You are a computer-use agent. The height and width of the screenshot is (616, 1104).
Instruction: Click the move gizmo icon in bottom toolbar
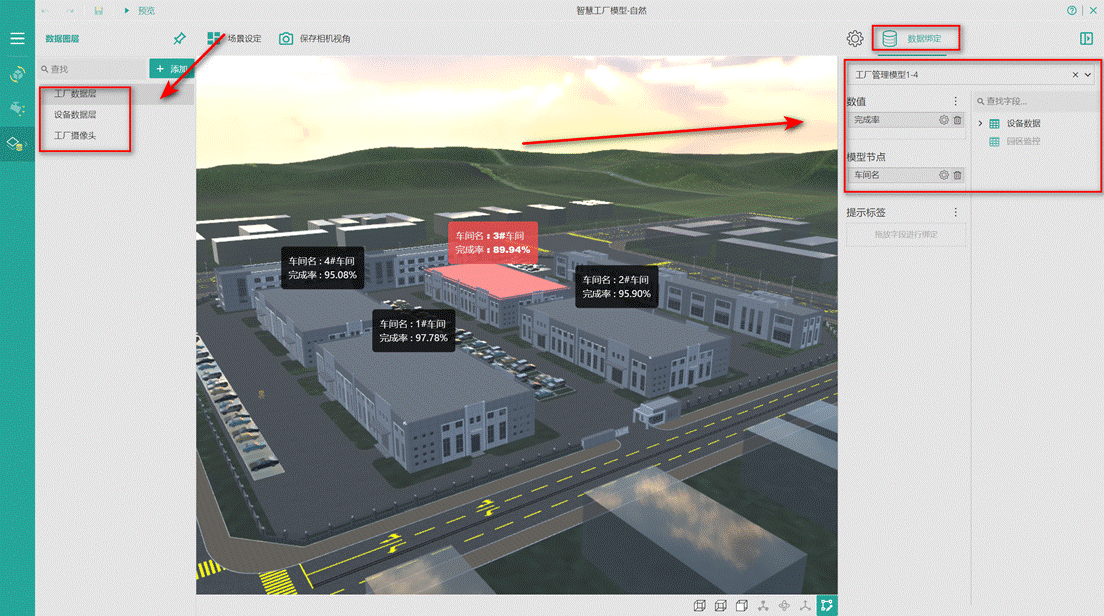[763, 606]
